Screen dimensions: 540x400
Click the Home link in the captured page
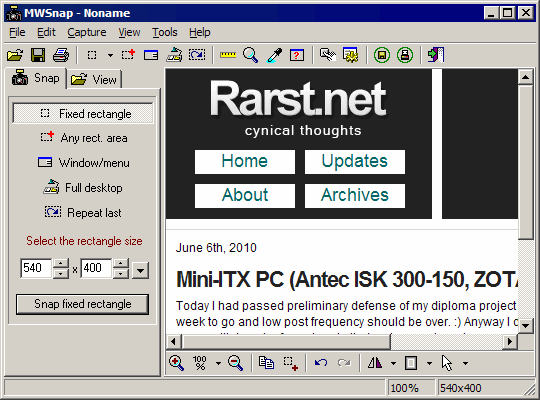tap(245, 162)
